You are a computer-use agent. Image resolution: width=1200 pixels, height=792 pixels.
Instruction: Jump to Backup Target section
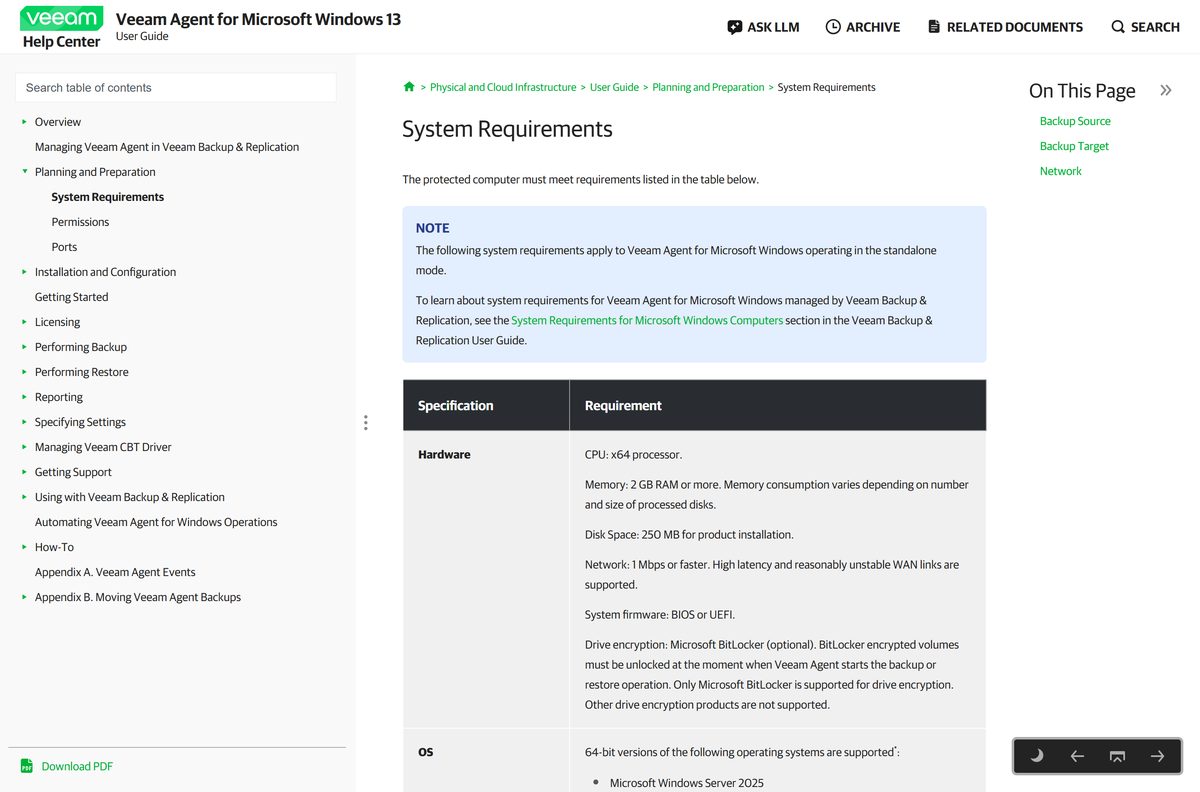(x=1074, y=146)
